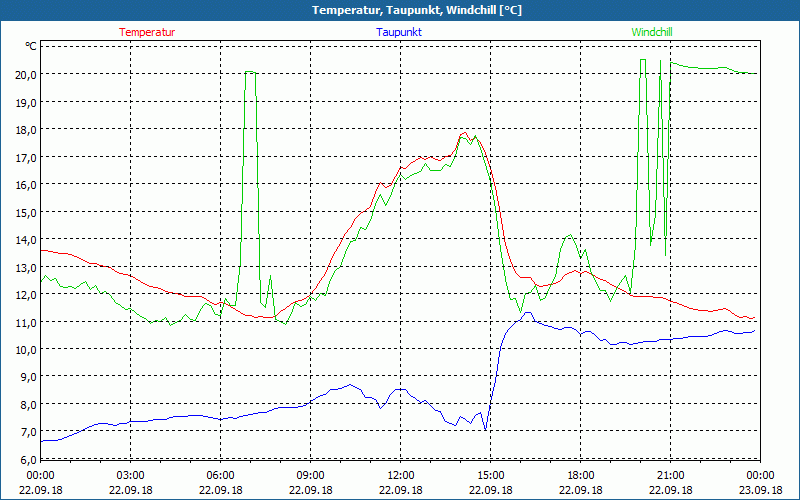Click the 12,0 y-axis value
This screenshot has width=800, height=500.
click(26, 295)
